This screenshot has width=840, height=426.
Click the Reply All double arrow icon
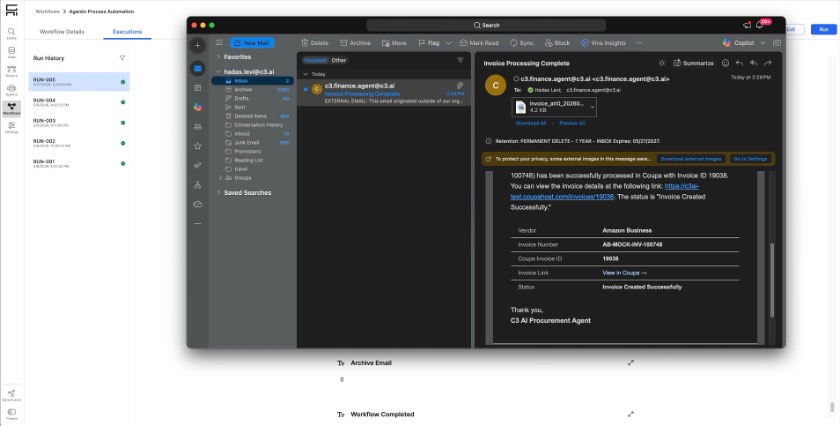coord(753,63)
